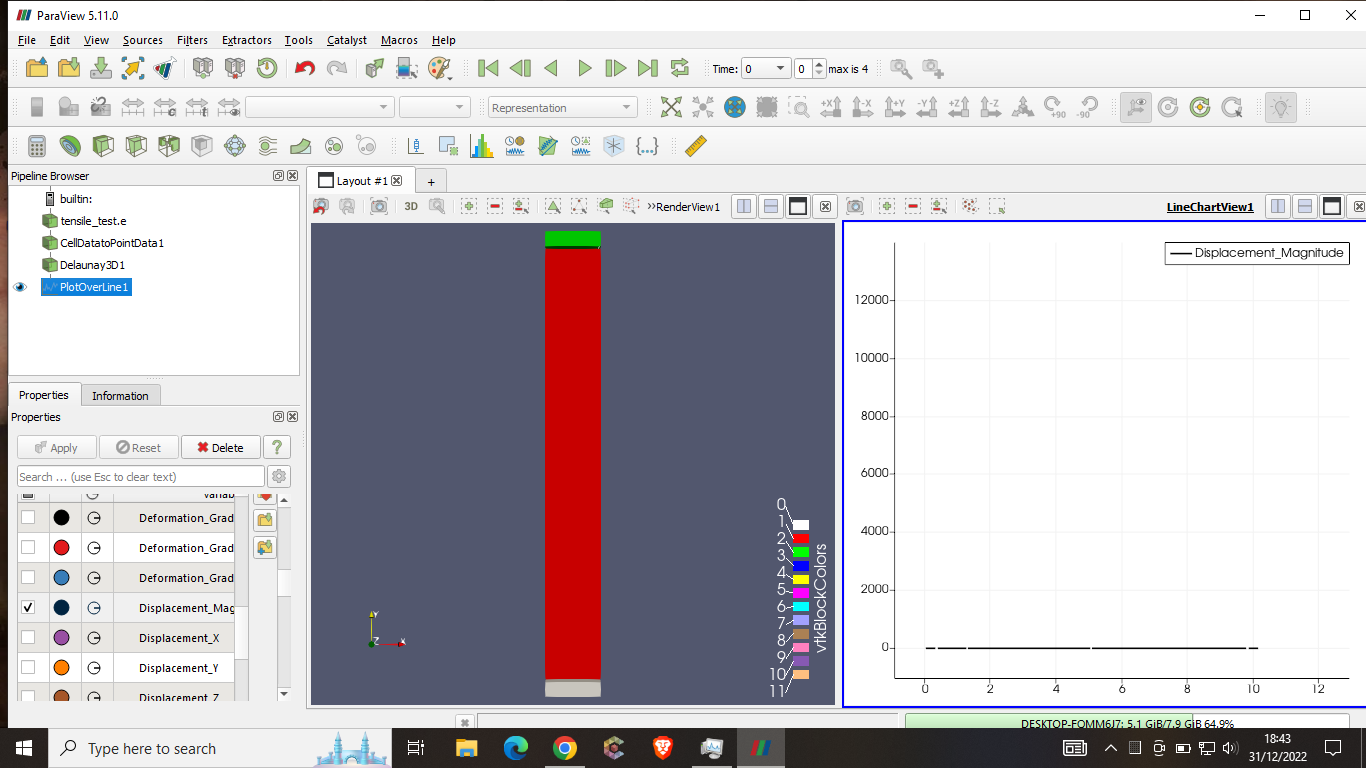Uncheck the Displacement_Magnitude series
Viewport: 1366px width, 768px height.
(x=27, y=607)
